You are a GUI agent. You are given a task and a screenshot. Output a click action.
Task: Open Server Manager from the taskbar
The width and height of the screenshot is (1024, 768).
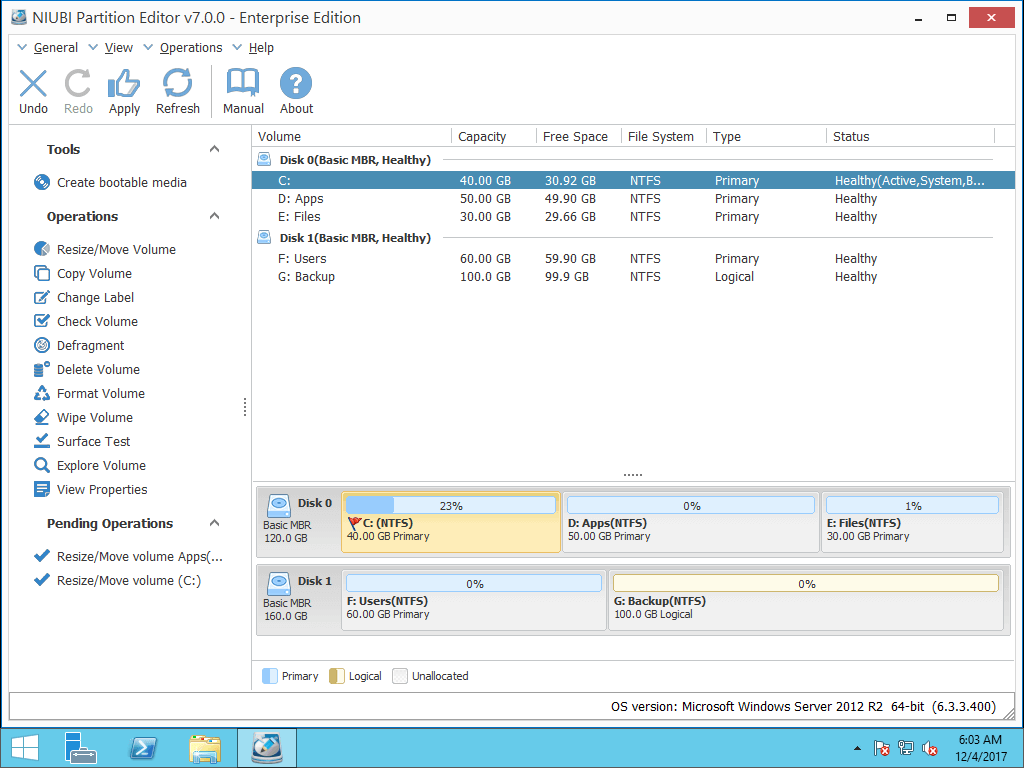tap(81, 748)
